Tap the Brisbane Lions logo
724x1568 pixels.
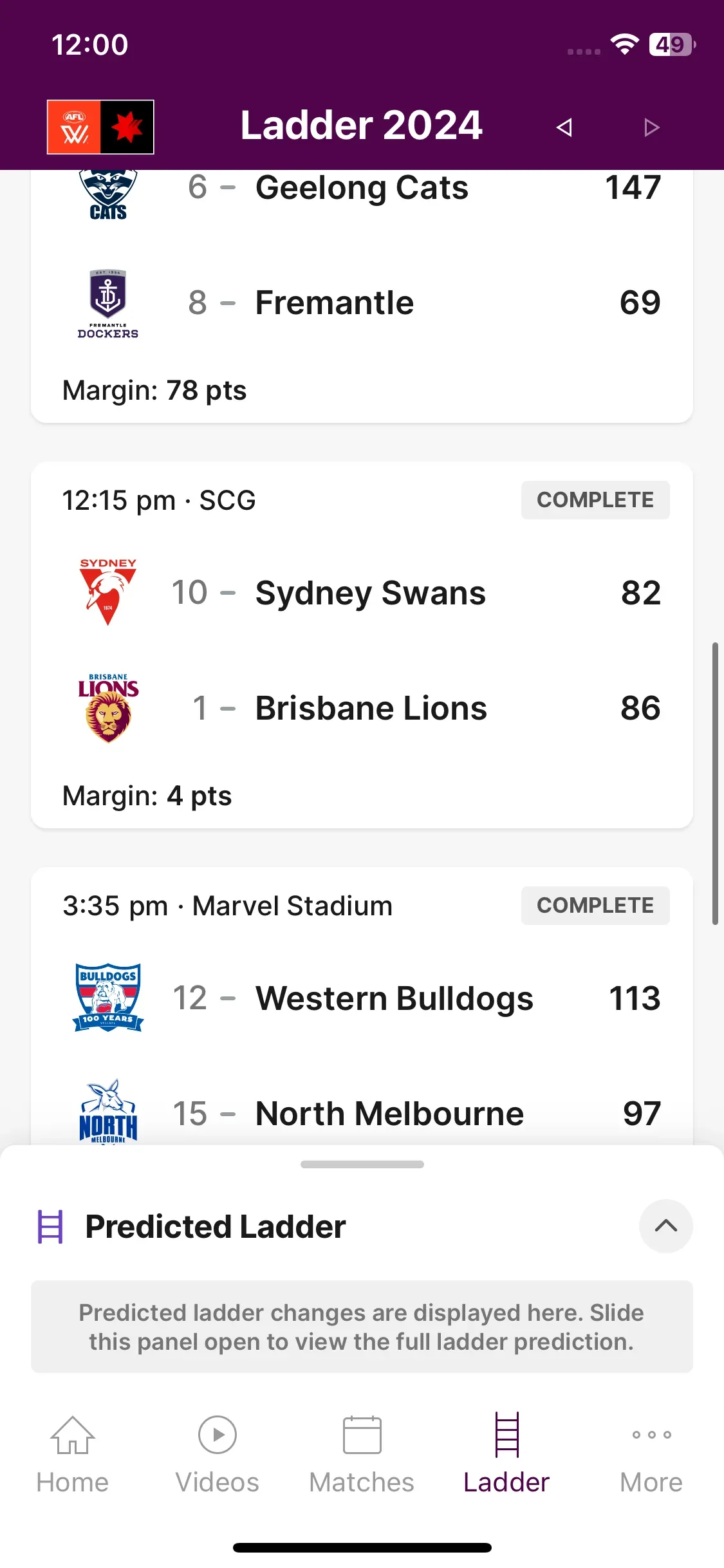point(108,708)
